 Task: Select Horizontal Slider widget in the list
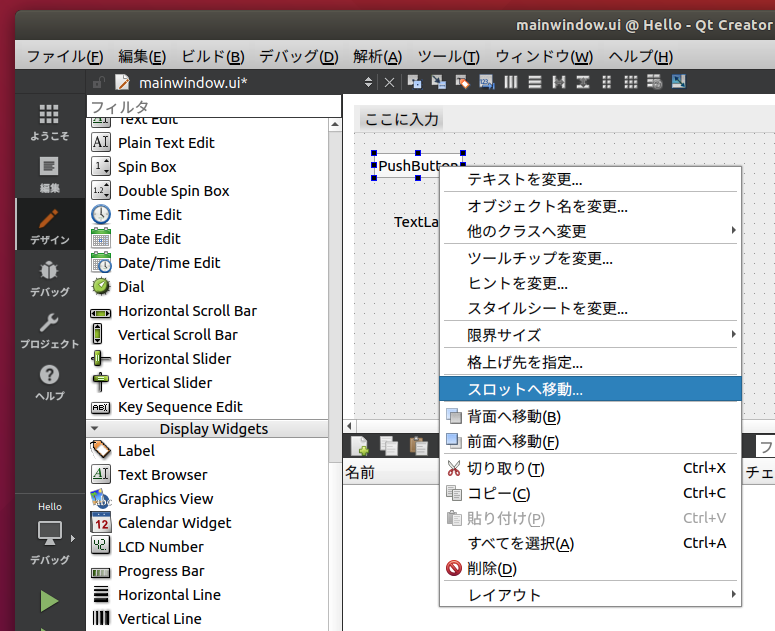pos(174,359)
